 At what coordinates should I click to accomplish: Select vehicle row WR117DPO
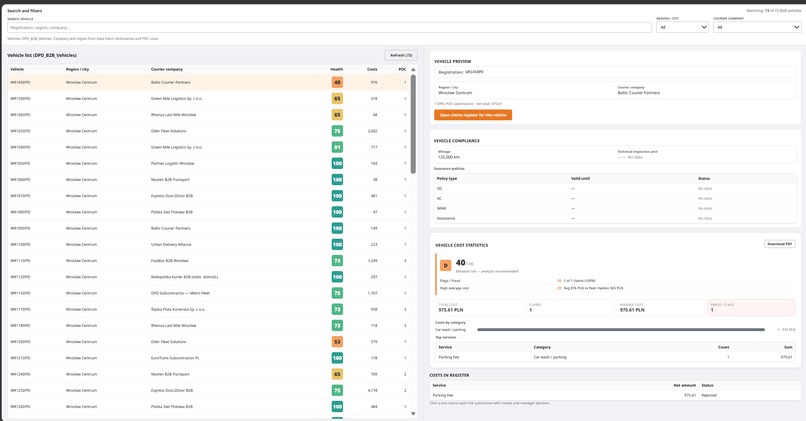point(208,309)
